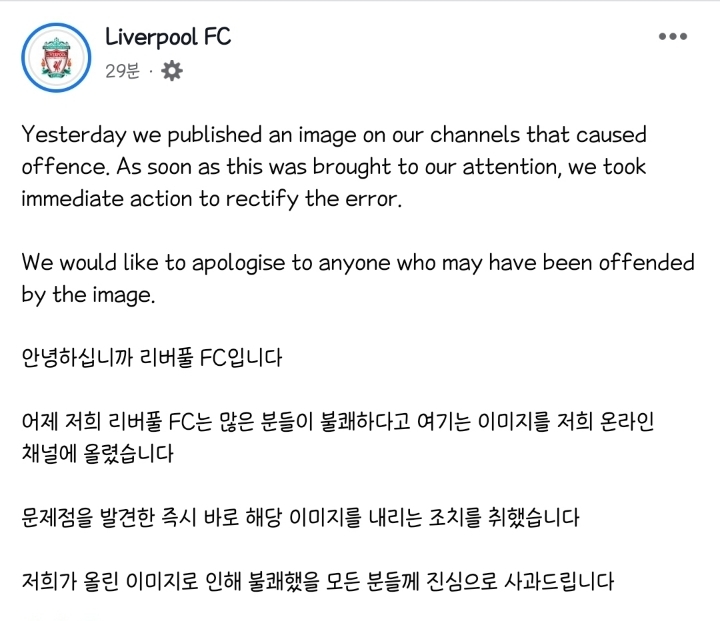Select the line '채널에 올렸습니다'
The image size is (720, 621).
pos(97,454)
